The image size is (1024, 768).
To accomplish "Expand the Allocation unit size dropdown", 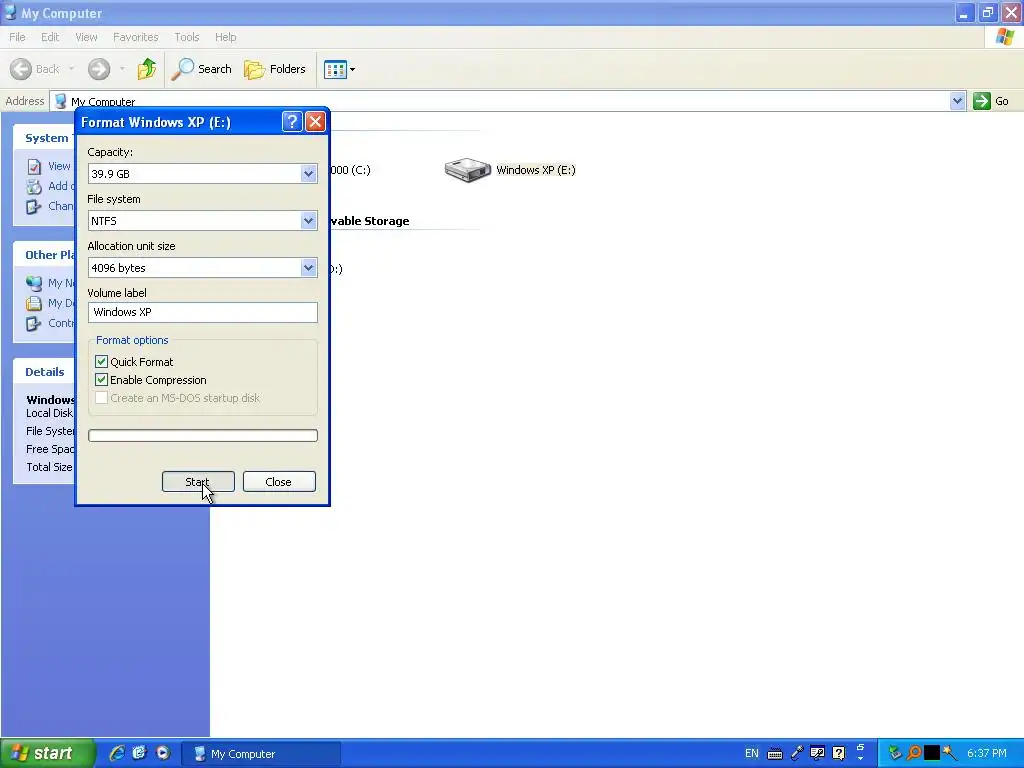I will [309, 268].
